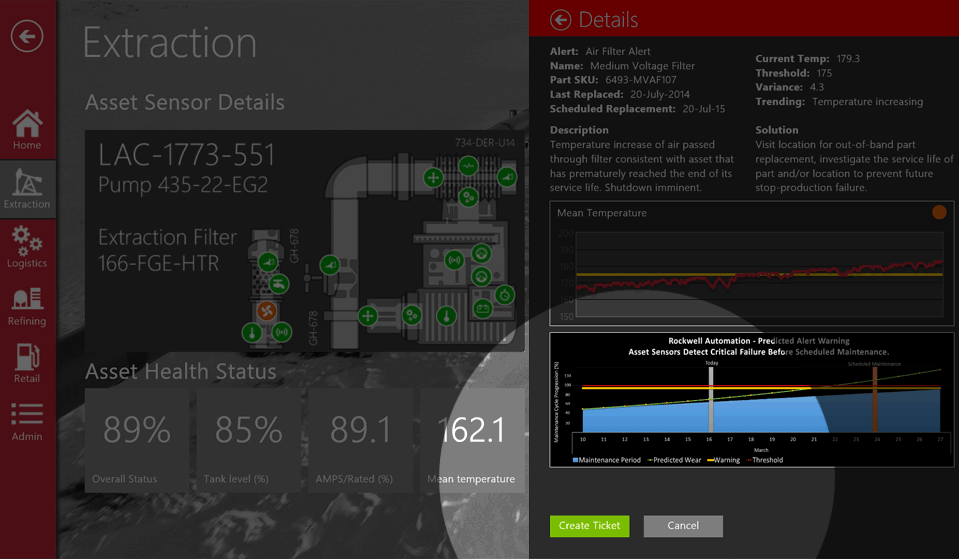Select the stopwatch timer sensor icon
Viewport: 959px width, 559px height.
tap(506, 294)
